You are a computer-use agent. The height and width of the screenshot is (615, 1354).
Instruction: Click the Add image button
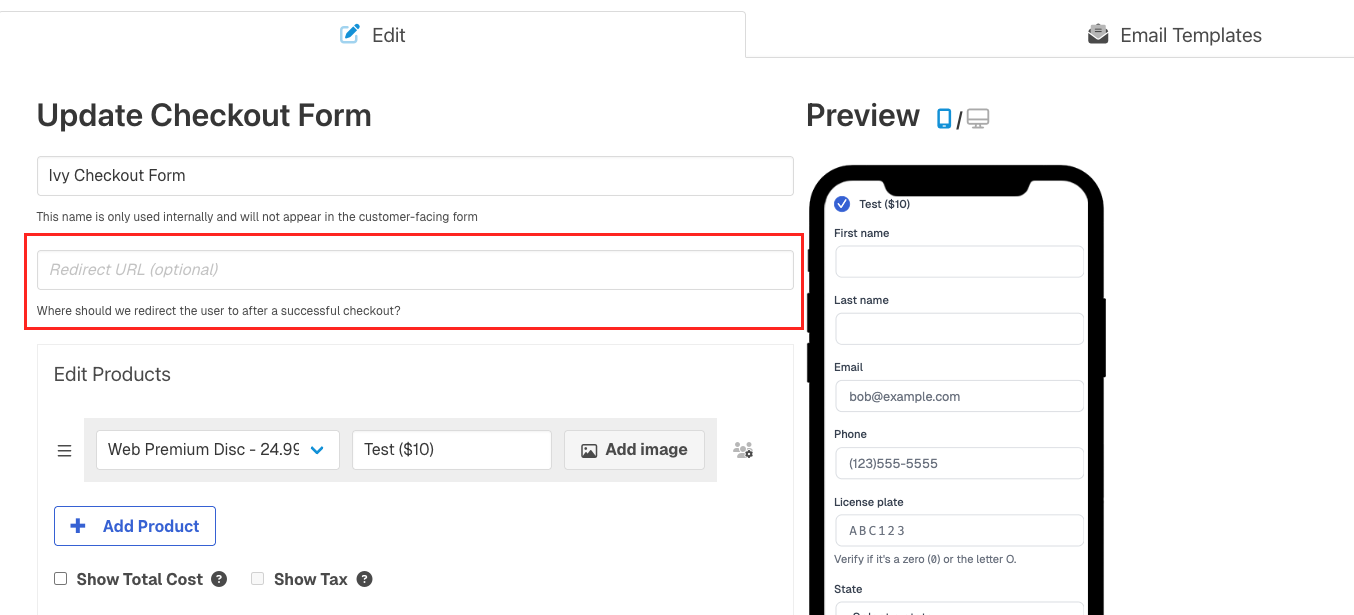pyautogui.click(x=634, y=450)
